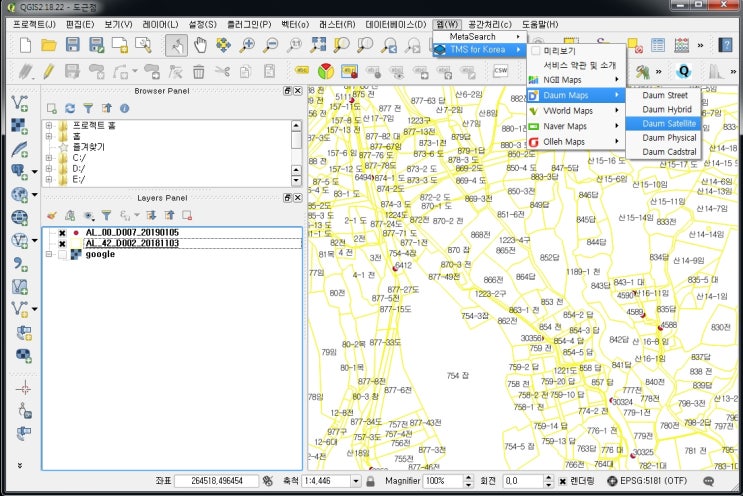Increase the Magnifier spinbox value
Image resolution: width=743 pixels, height=496 pixels.
pos(469,478)
